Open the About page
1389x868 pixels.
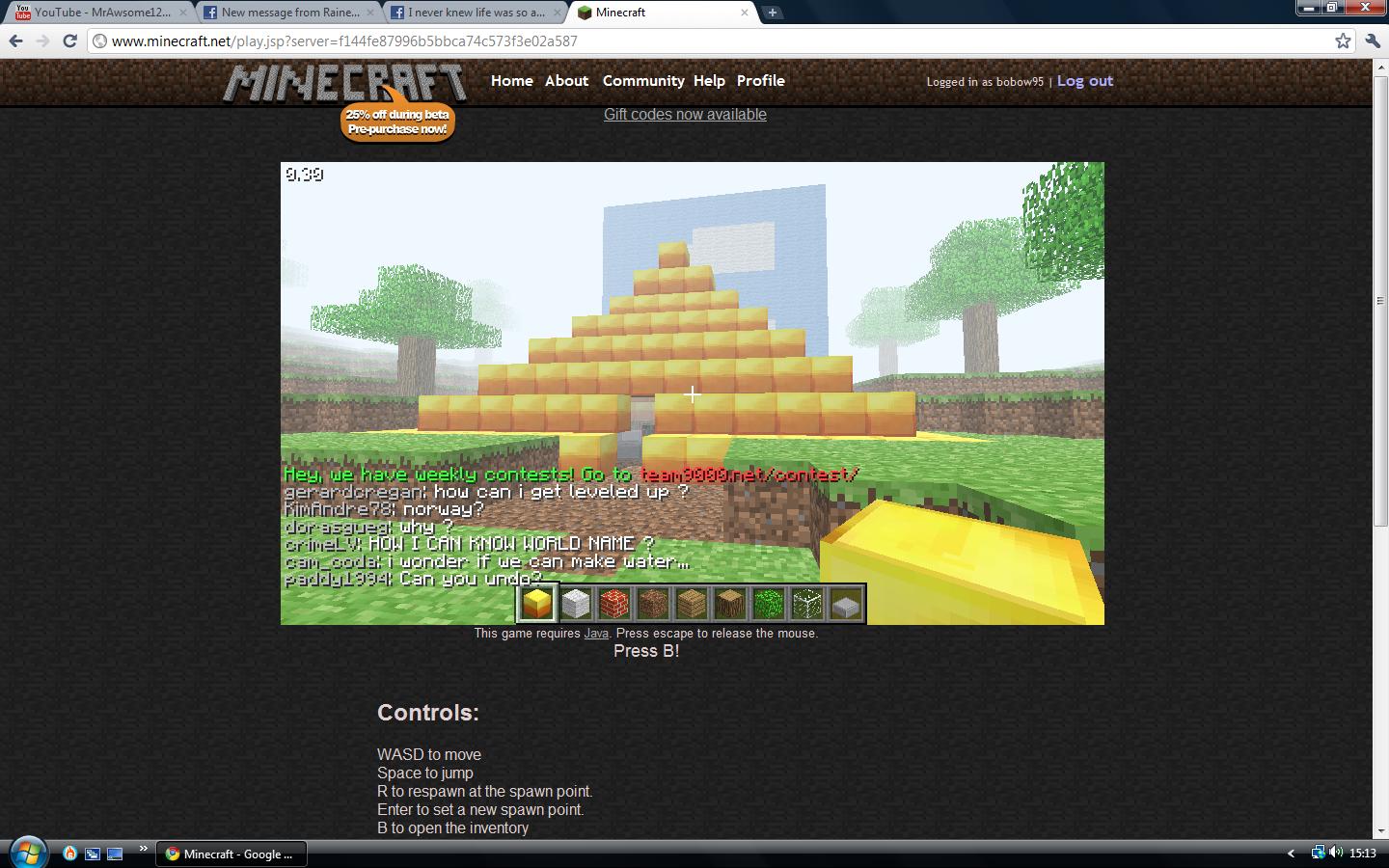coord(566,81)
